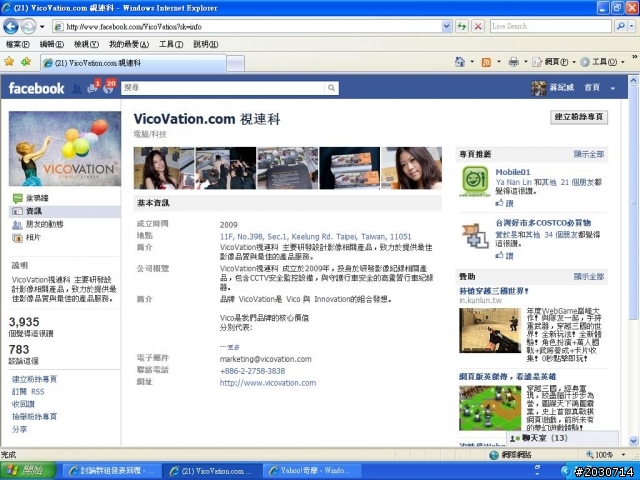
Task: Select 資訊 in the left sidebar
Action: (x=64, y=211)
